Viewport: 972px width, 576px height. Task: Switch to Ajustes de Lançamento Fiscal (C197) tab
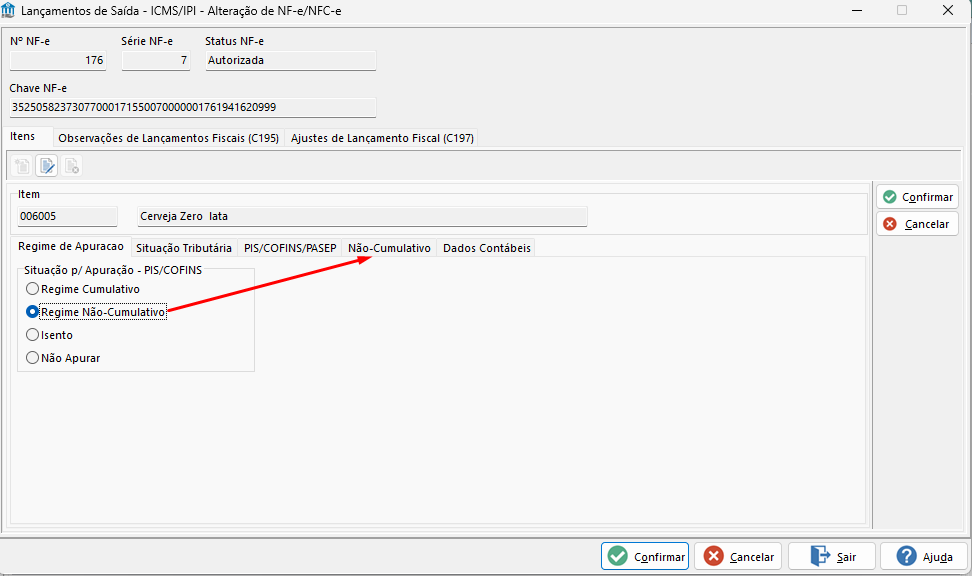(382, 138)
